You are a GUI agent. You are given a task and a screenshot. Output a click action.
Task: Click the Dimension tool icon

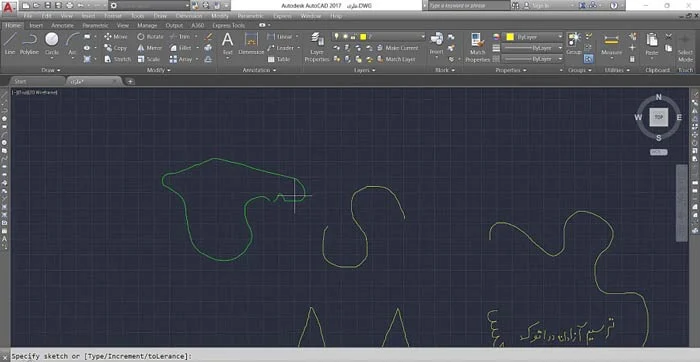tap(251, 43)
